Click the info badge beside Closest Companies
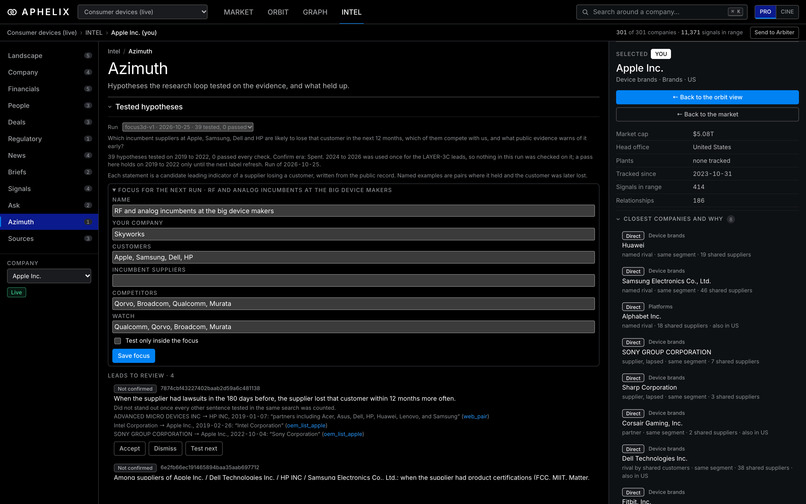Viewport: 806px width, 504px height. point(730,219)
